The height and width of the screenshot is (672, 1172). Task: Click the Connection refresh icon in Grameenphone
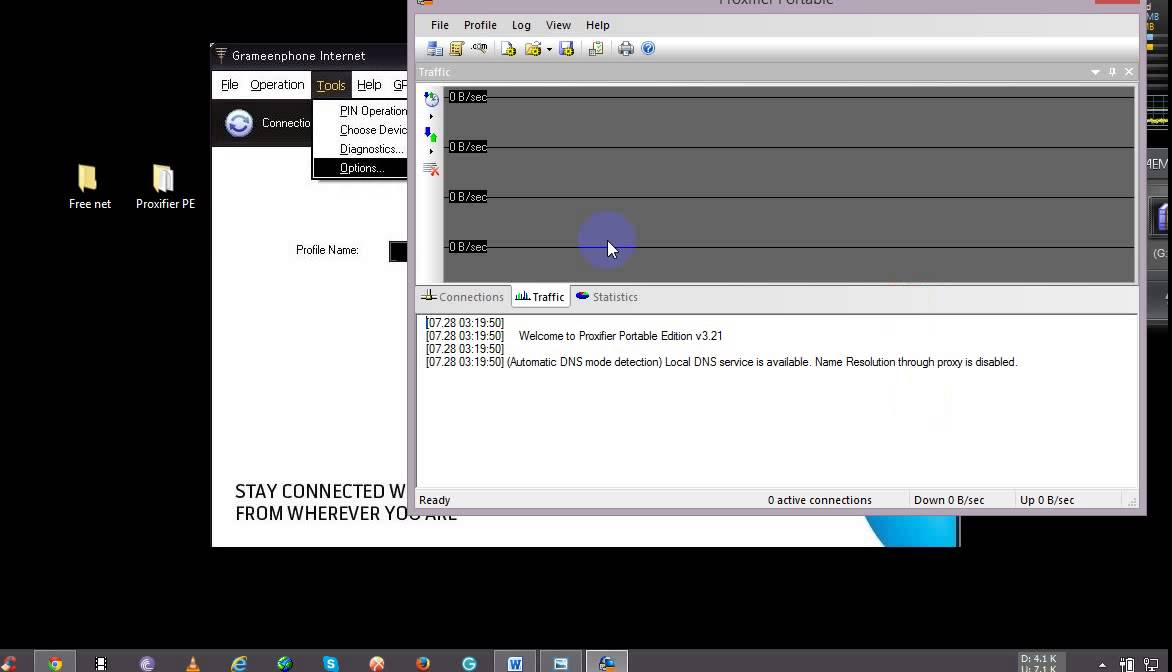[239, 123]
